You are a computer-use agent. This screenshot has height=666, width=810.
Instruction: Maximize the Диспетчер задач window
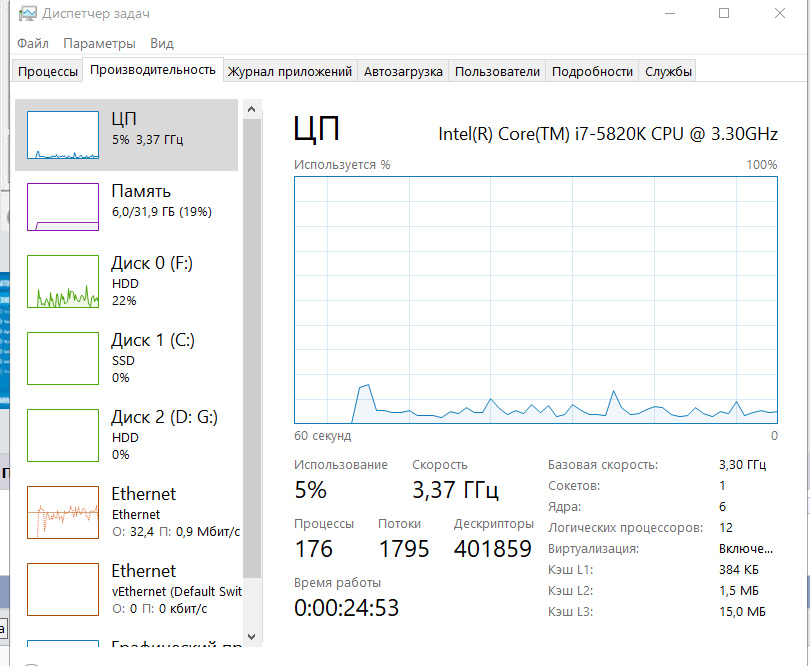pyautogui.click(x=724, y=13)
